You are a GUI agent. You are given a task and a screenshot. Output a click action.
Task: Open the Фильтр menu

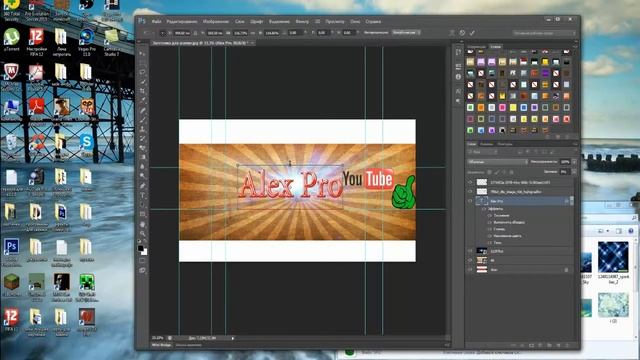(302, 21)
